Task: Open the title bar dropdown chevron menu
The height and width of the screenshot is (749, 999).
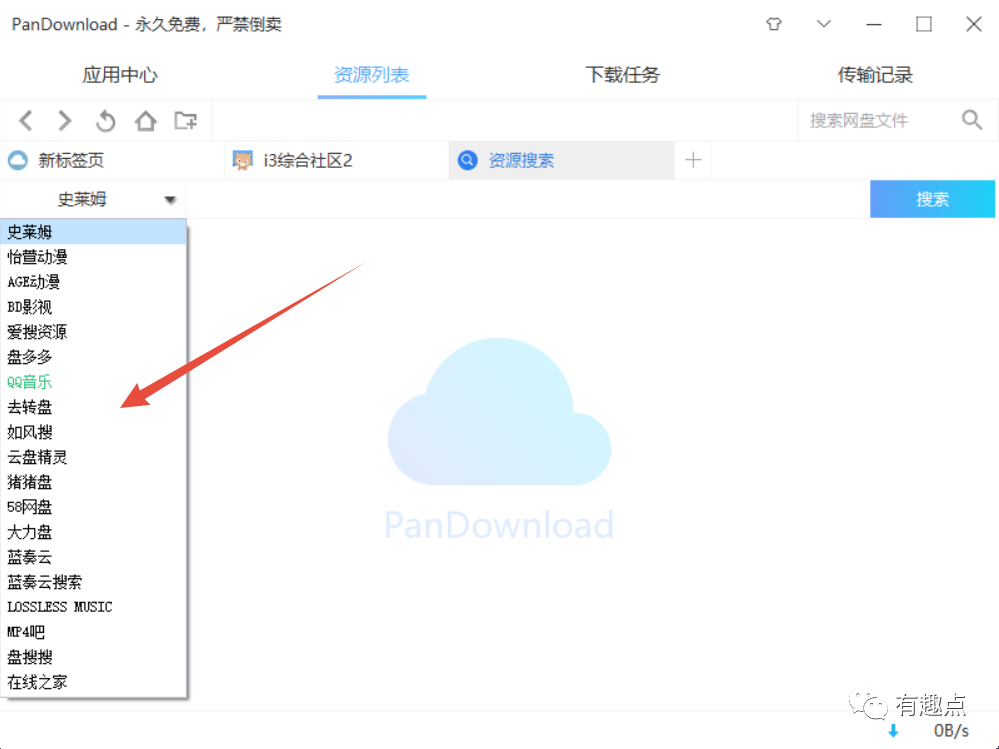Action: 824,24
